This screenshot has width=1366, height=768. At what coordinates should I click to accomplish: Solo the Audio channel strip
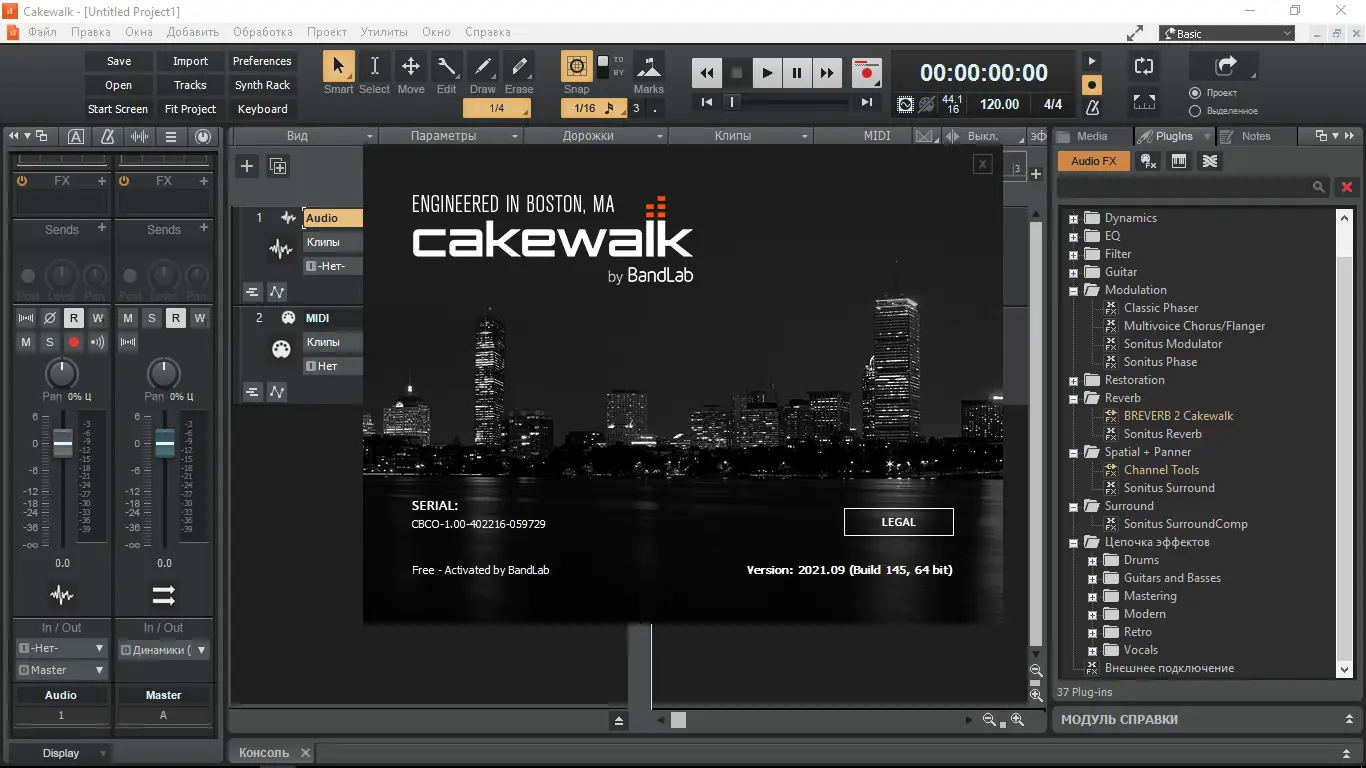point(50,342)
